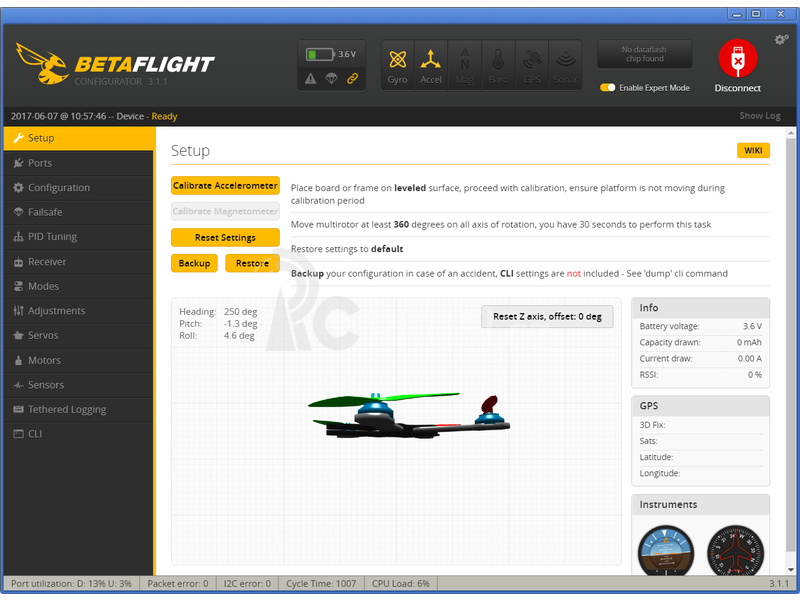Open the Modes tab
This screenshot has height=600, width=800.
[79, 286]
